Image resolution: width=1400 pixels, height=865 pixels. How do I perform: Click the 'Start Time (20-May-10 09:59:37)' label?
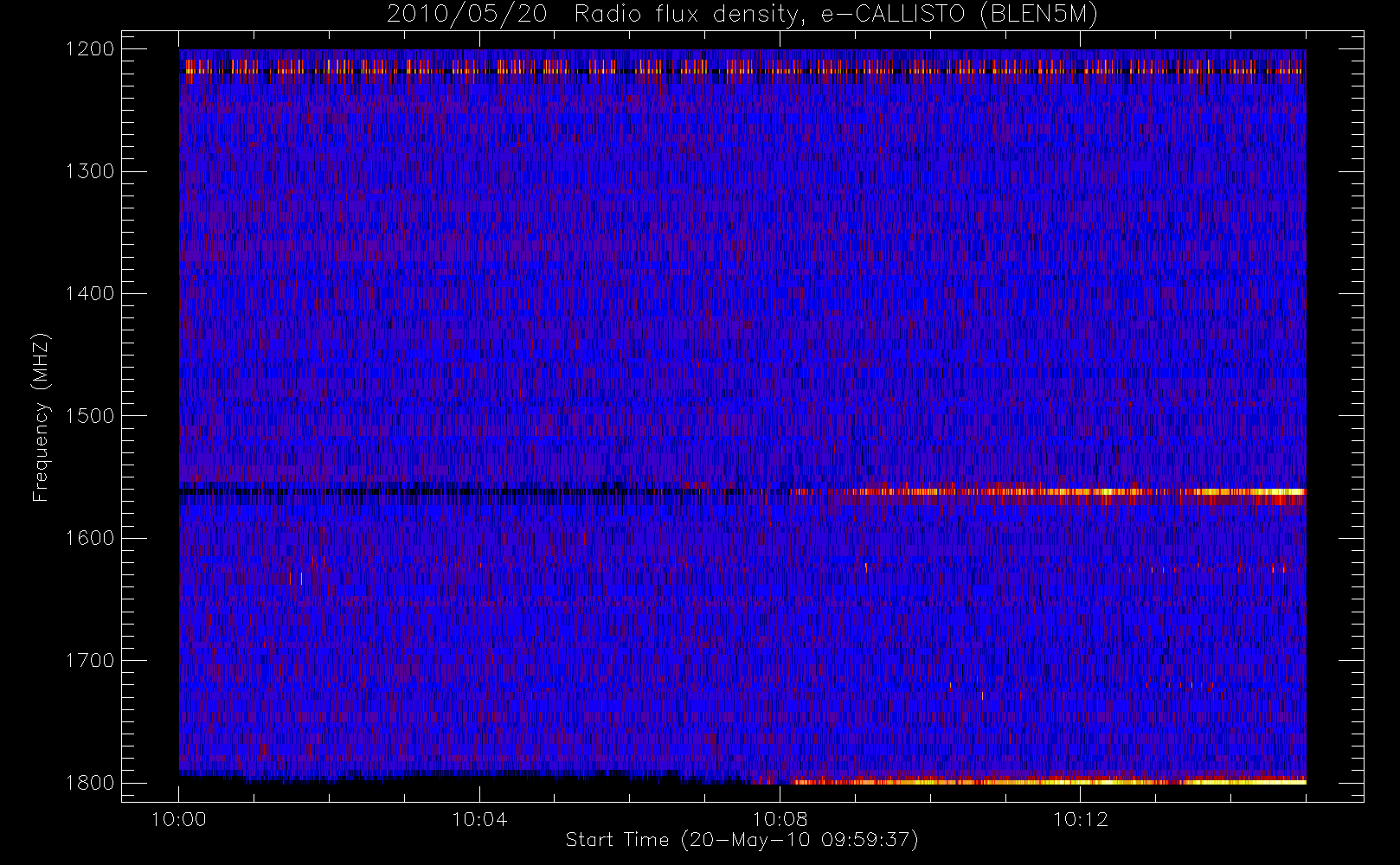(x=742, y=840)
